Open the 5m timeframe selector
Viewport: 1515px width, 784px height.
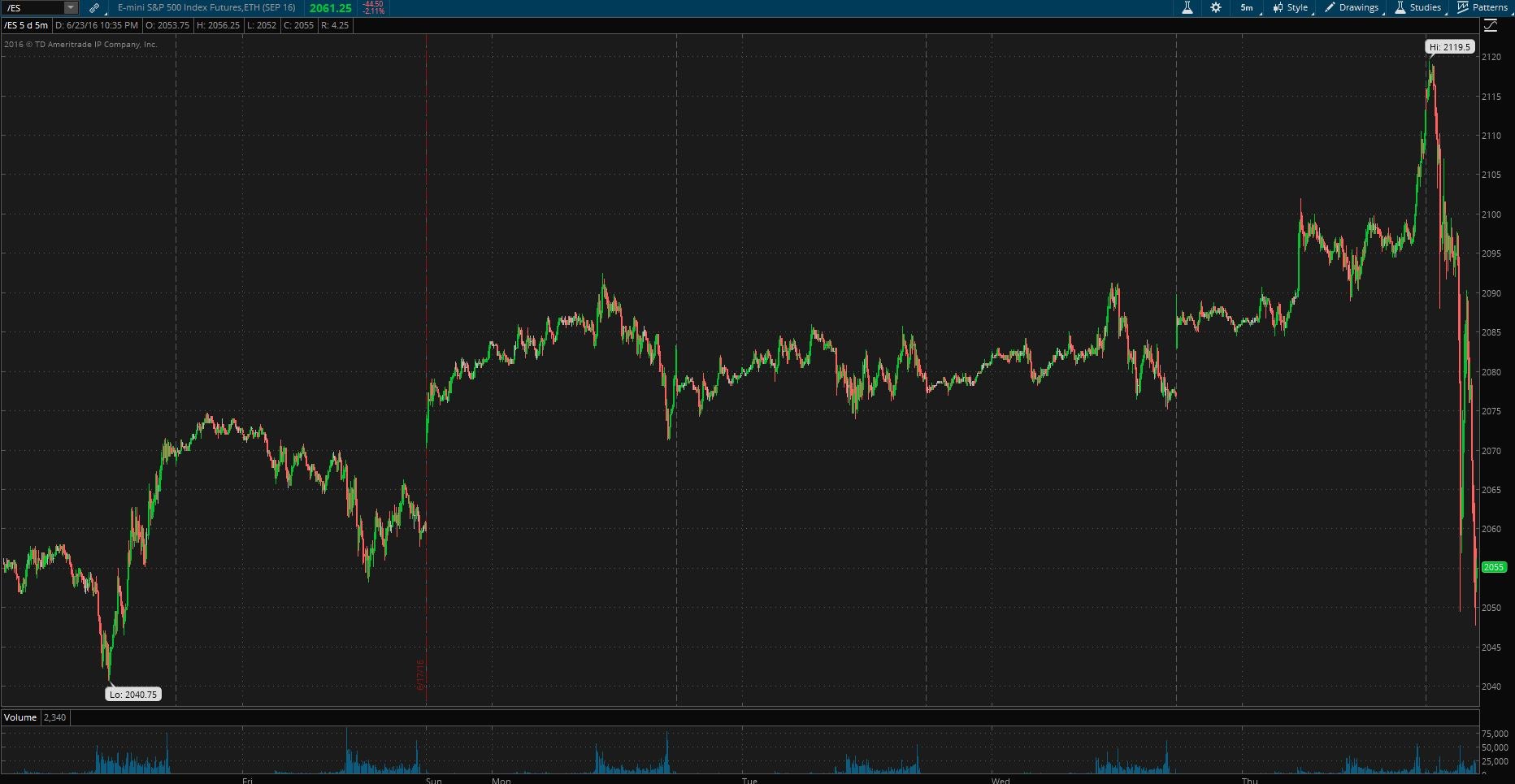click(1248, 7)
